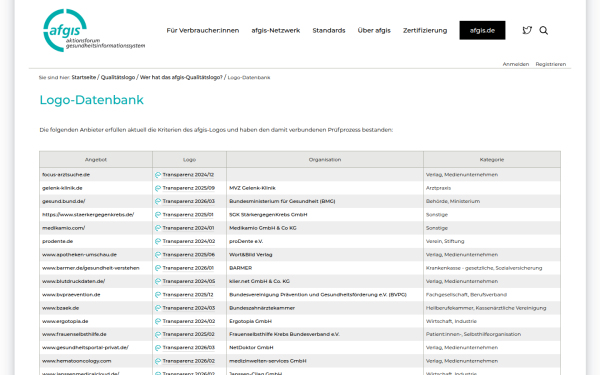
Task: Click logo icon in bzaek.de row
Action: 158,308
